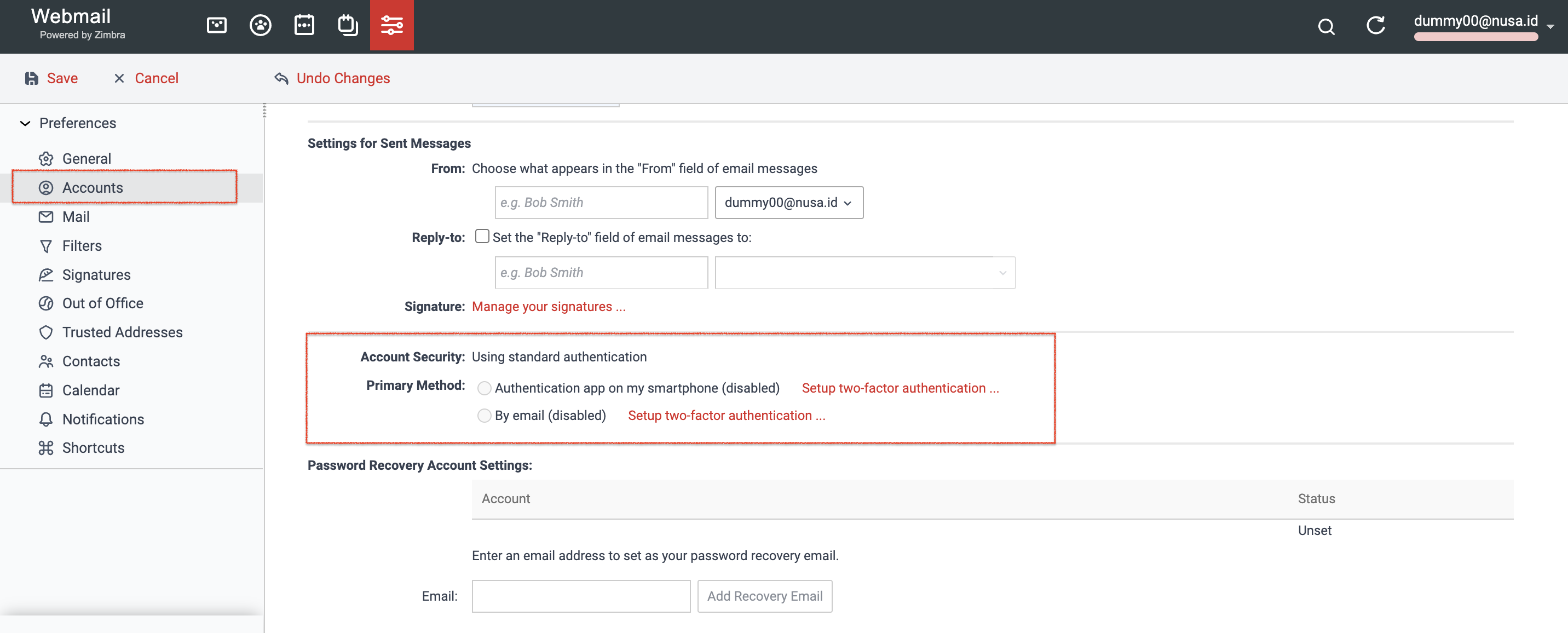Click the recovery Email input field
Screen dimensions: 1568x633
click(x=581, y=596)
